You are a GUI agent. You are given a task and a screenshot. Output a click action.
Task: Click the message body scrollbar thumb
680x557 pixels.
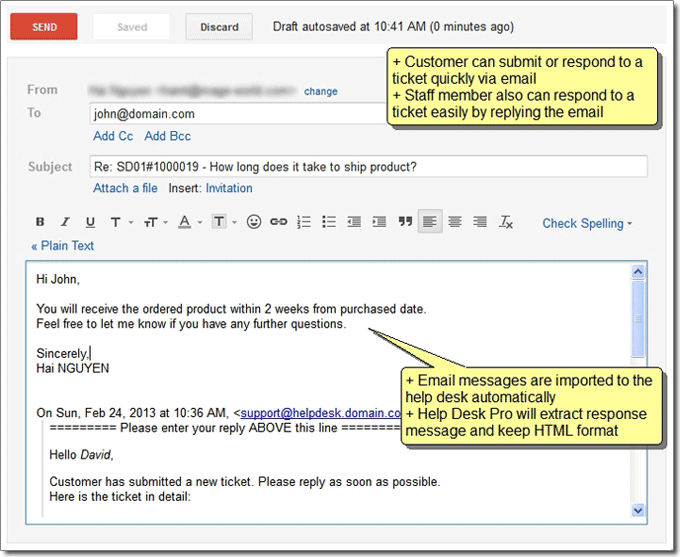[638, 319]
